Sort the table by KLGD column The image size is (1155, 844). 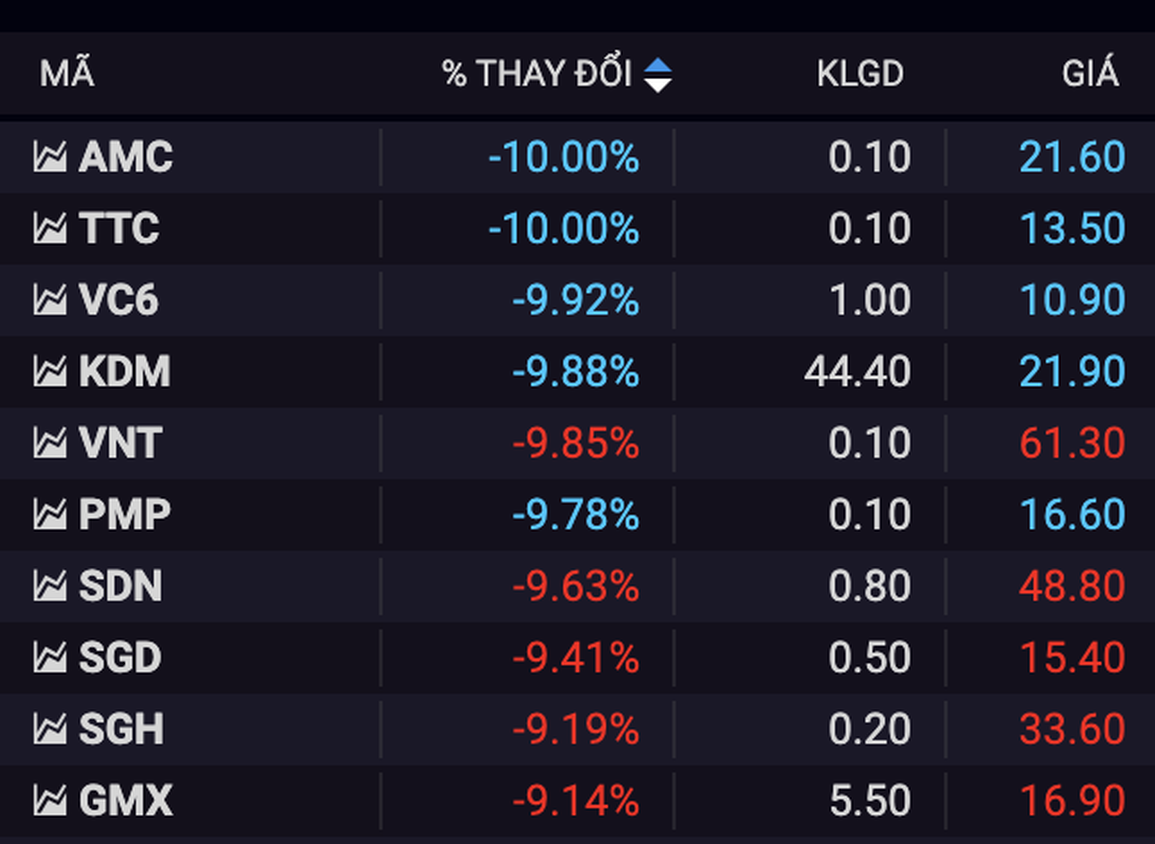point(859,74)
